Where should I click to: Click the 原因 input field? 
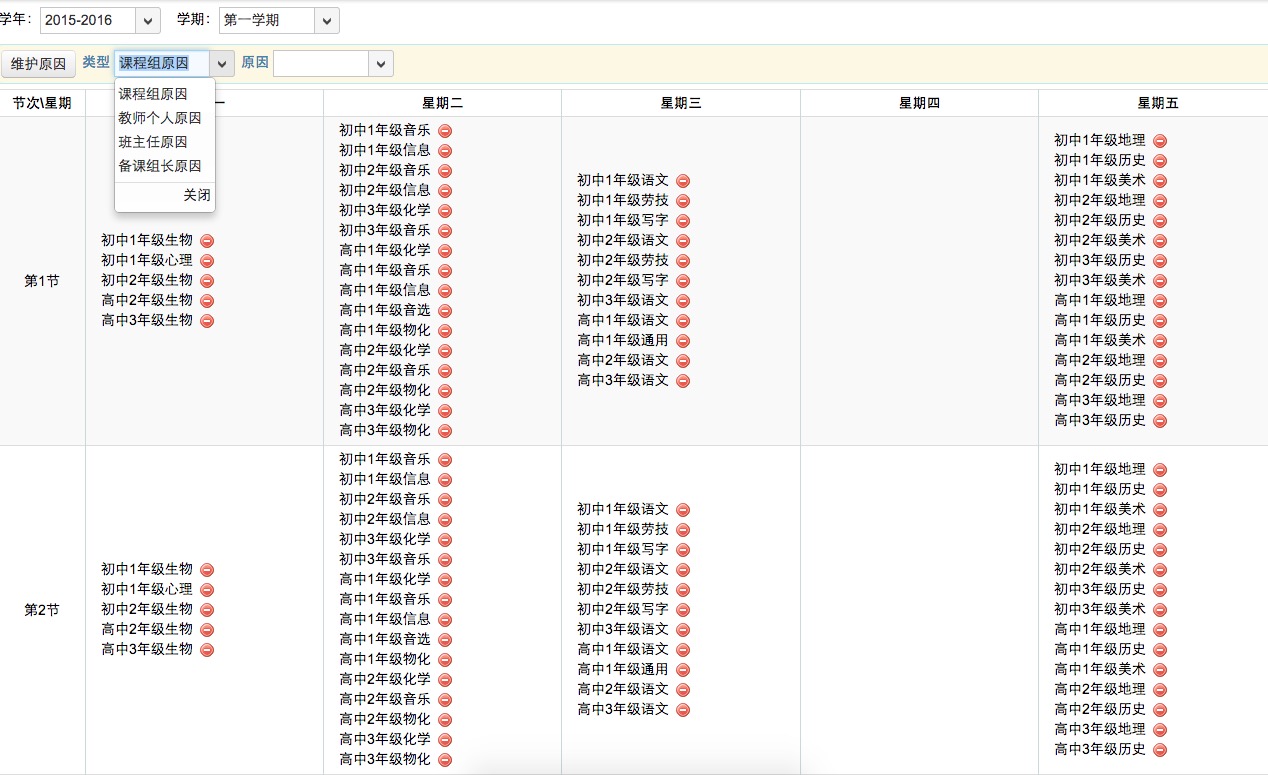point(321,64)
